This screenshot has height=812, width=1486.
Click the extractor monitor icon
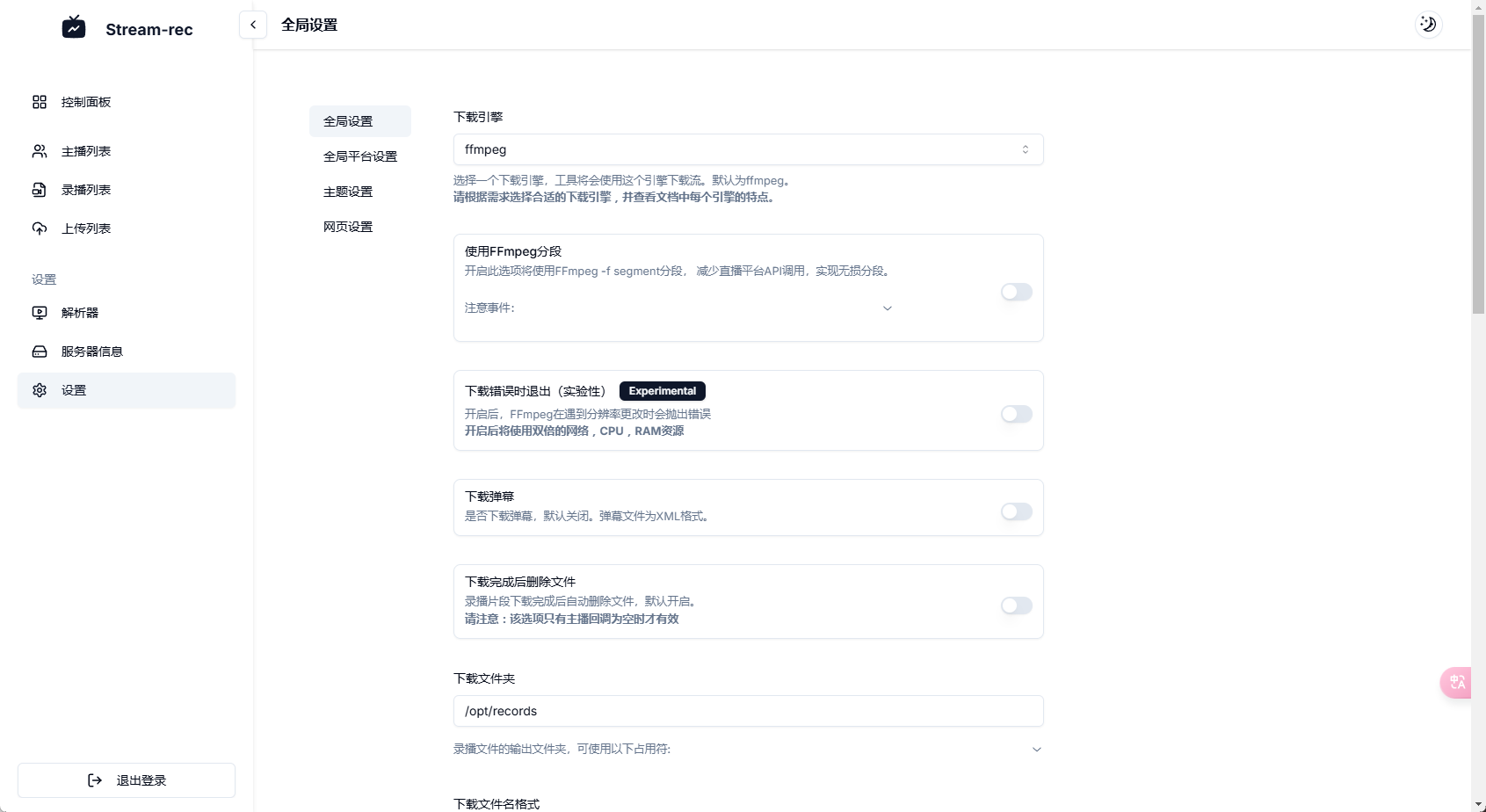[40, 313]
